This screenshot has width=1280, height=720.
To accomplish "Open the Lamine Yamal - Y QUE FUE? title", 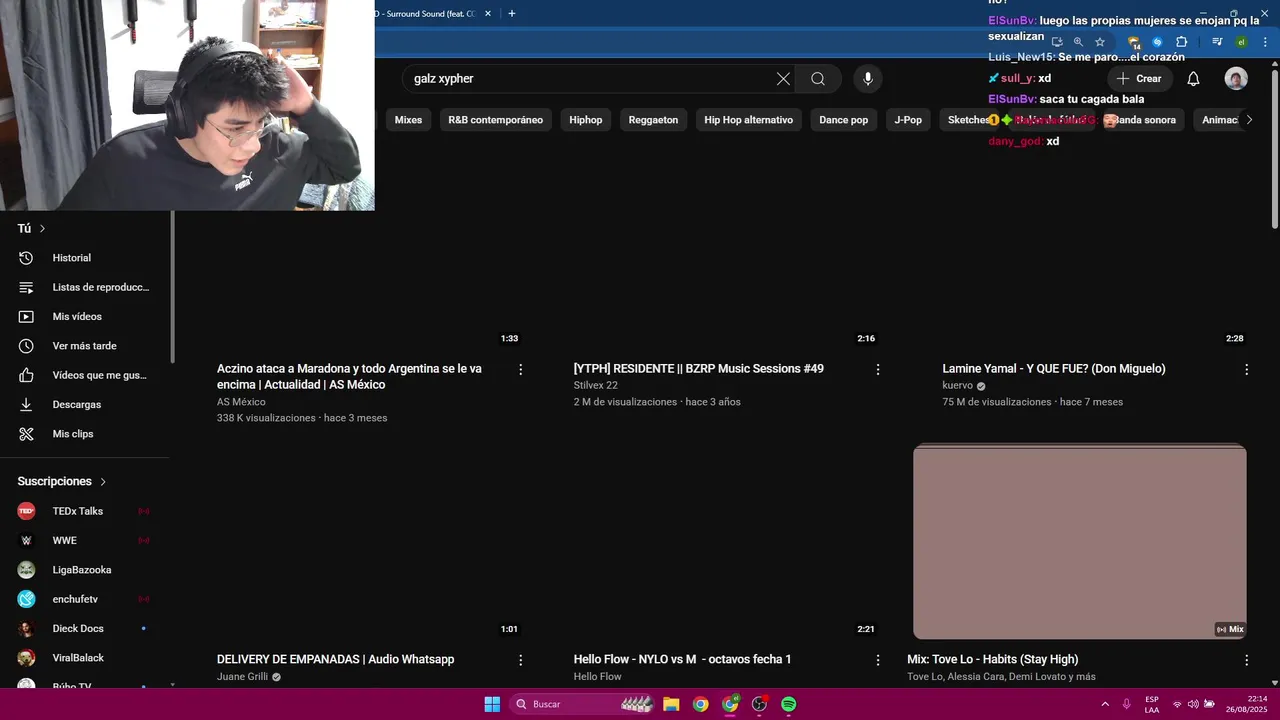I will [1054, 369].
